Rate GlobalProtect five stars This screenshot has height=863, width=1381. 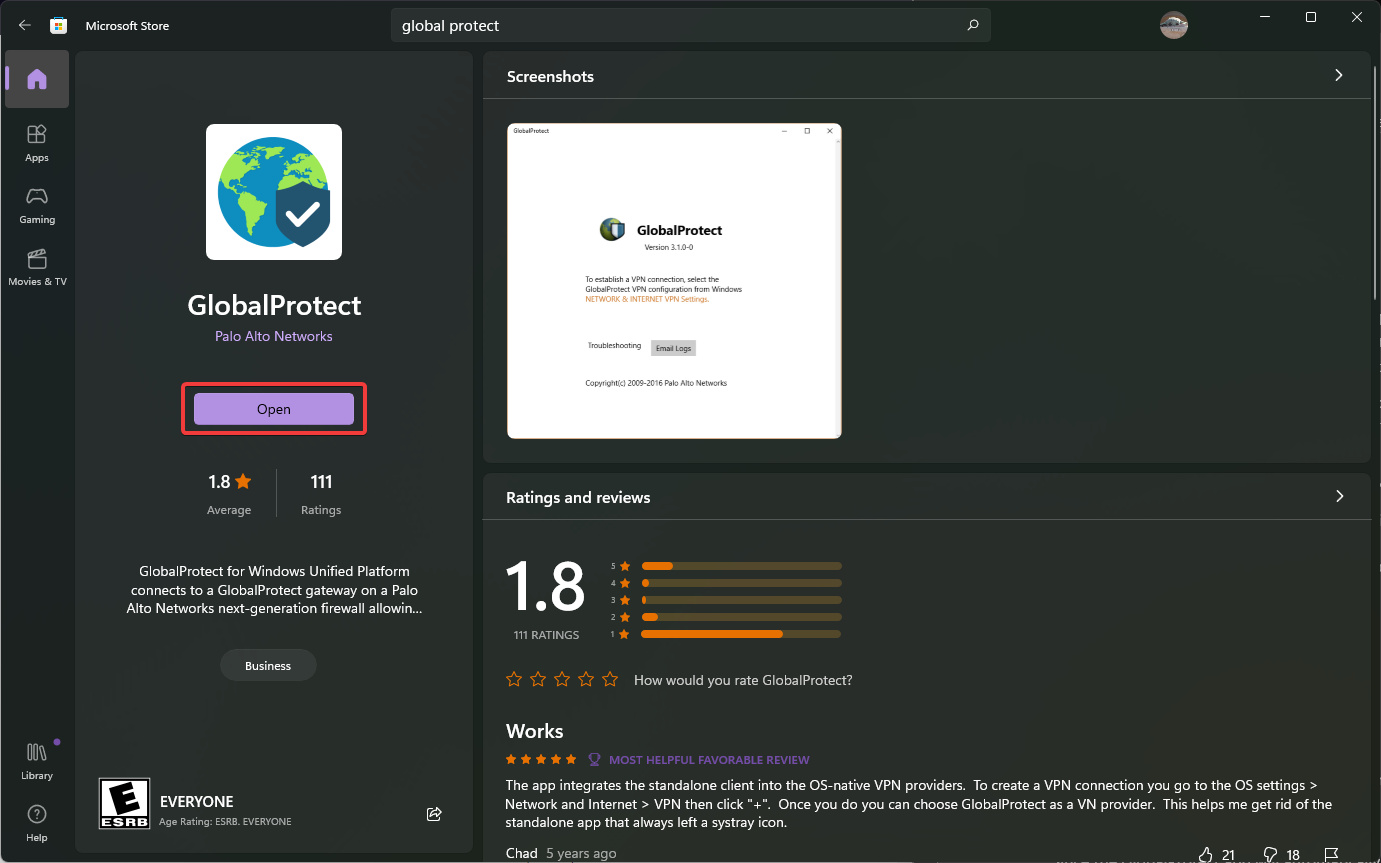click(610, 680)
